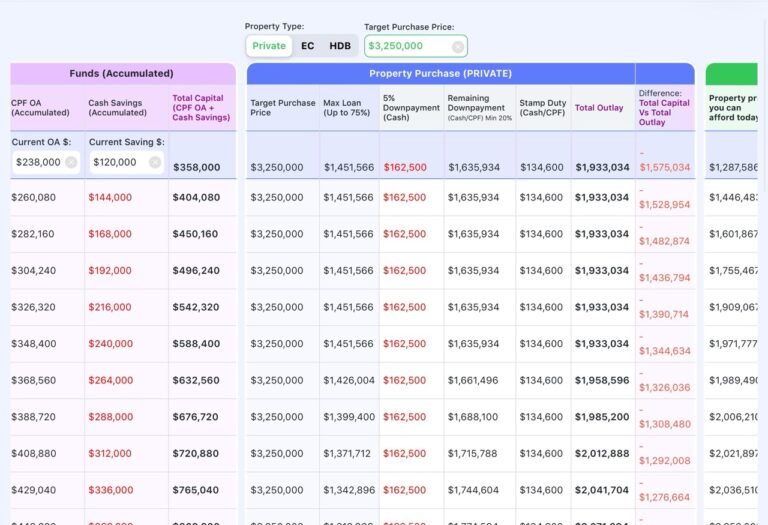Viewport: 768px width, 525px height.
Task: Select the $1,371,712 max loan cell
Action: pos(347,454)
